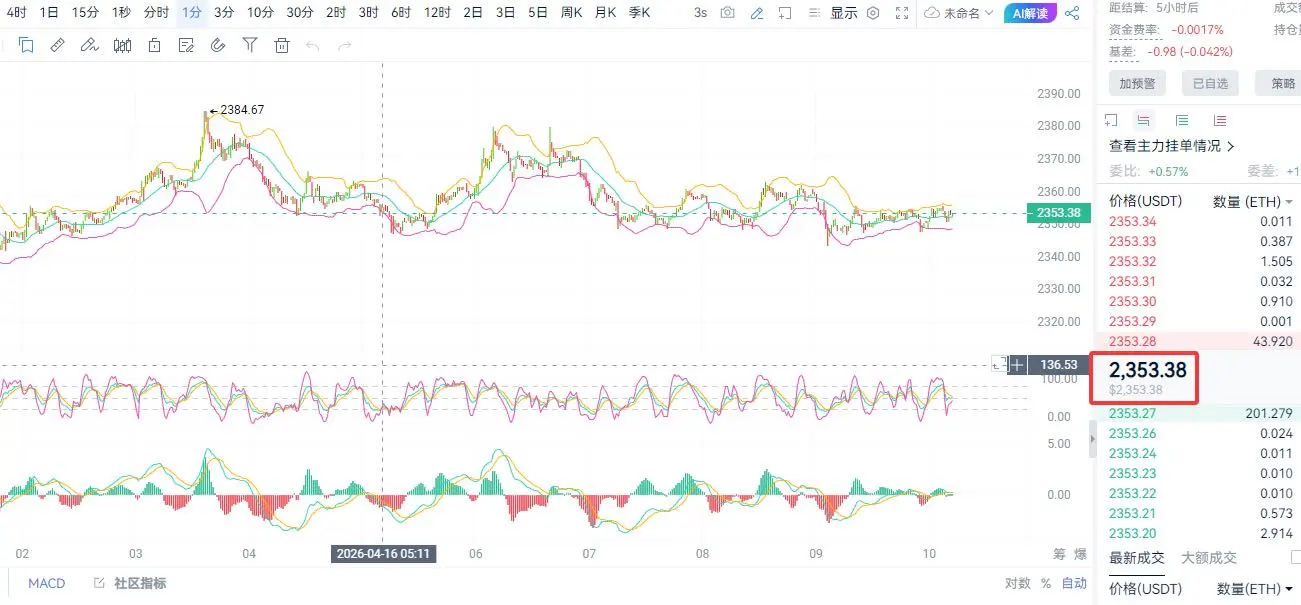The width and height of the screenshot is (1301, 605).
Task: Tick the checkbox beside 大额成交
Action: tap(1296, 557)
